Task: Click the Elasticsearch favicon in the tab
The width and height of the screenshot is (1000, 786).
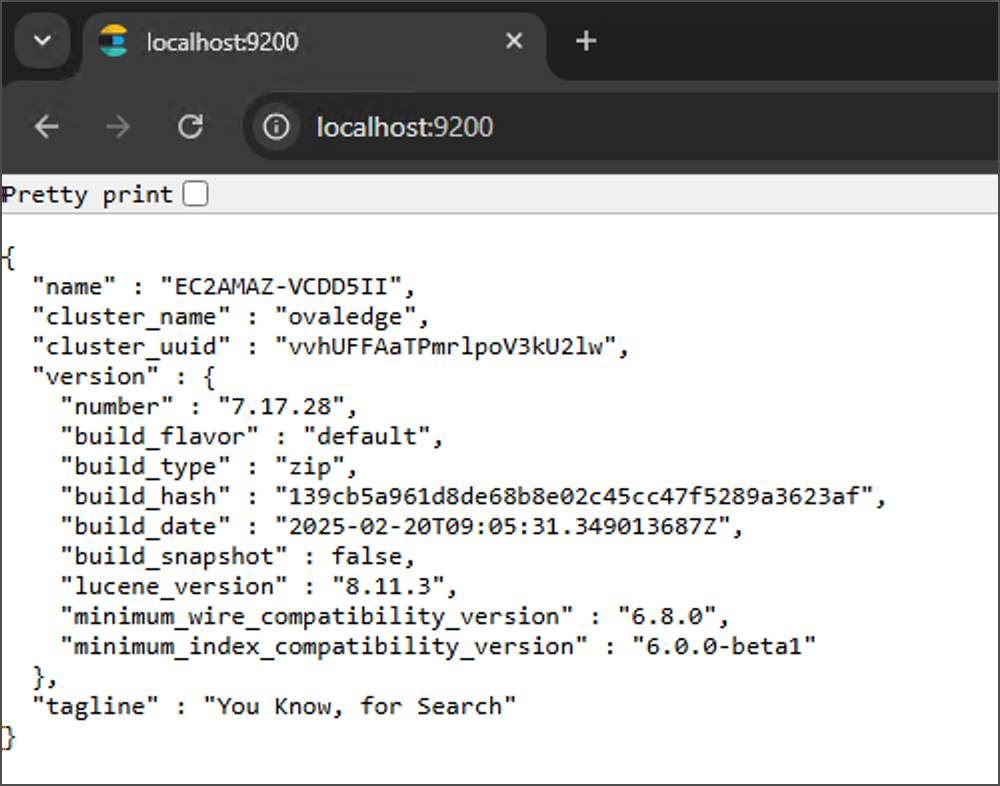Action: (114, 41)
